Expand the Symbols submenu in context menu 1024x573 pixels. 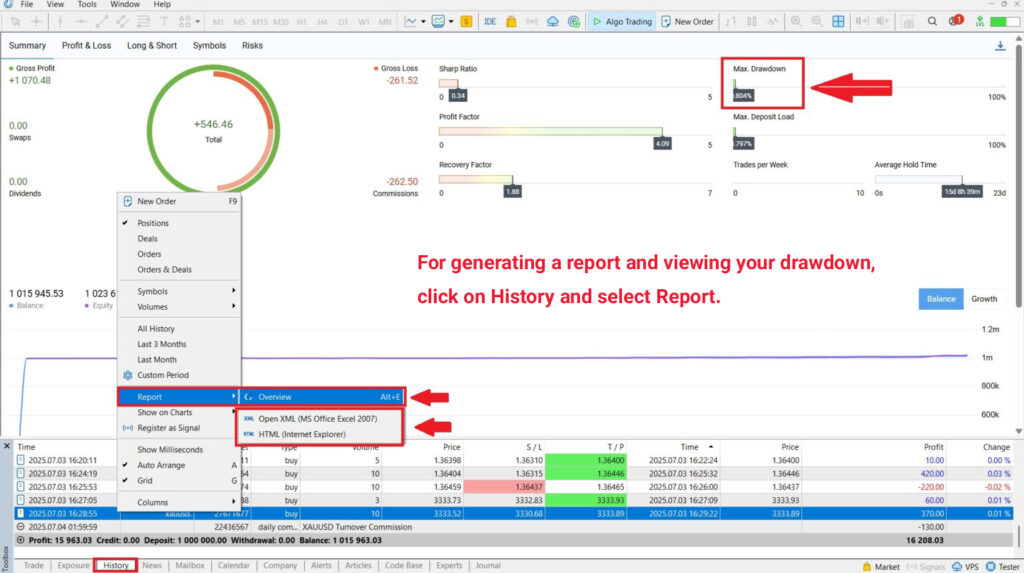(180, 291)
